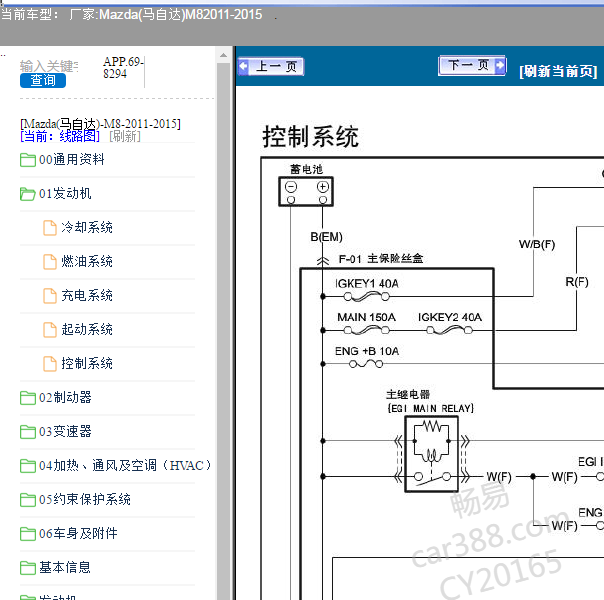Image resolution: width=604 pixels, height=600 pixels.
Task: Expand the 基本信息 folder icon
Action: pyautogui.click(x=28, y=567)
